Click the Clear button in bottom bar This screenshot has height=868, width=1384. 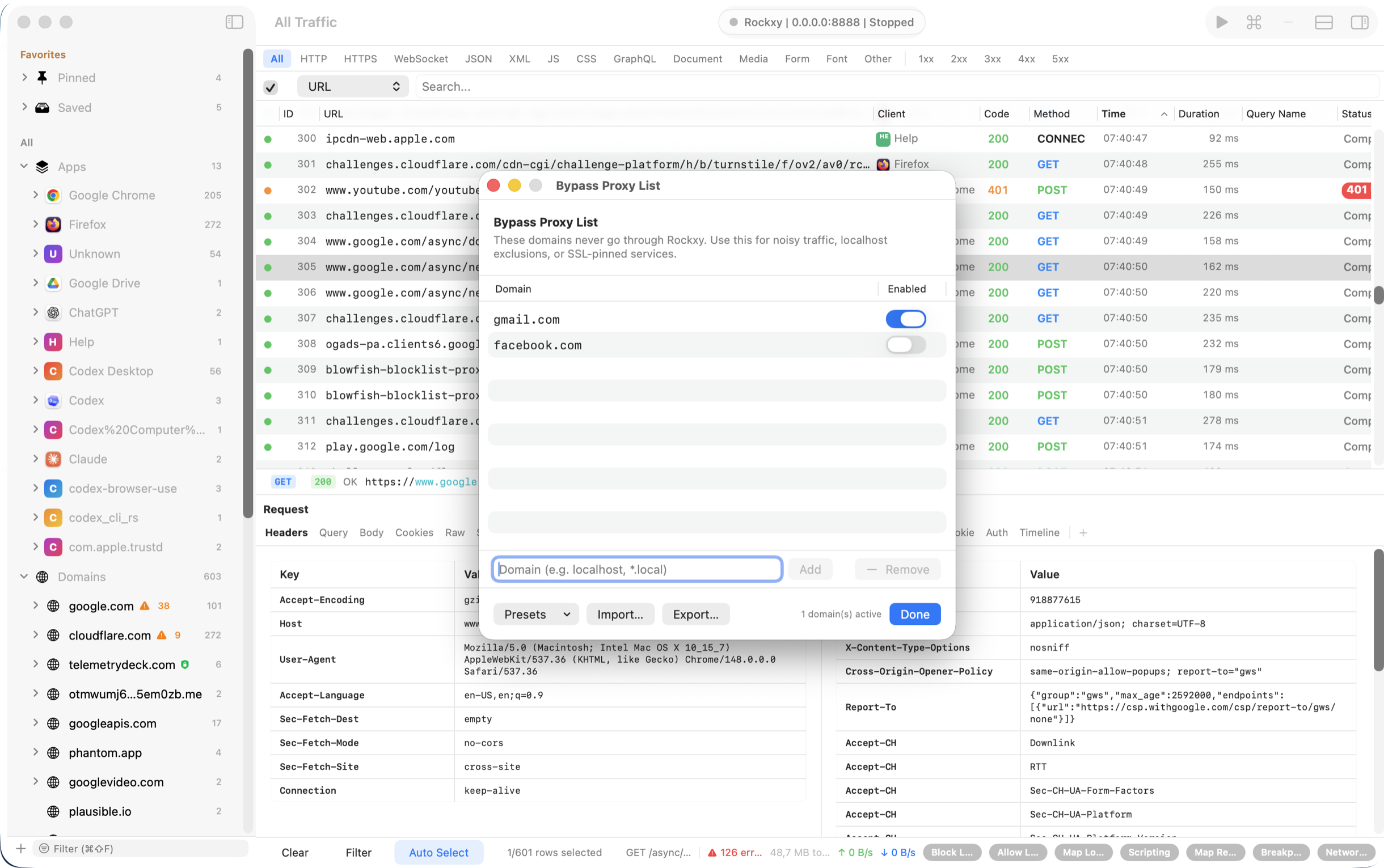tap(294, 853)
